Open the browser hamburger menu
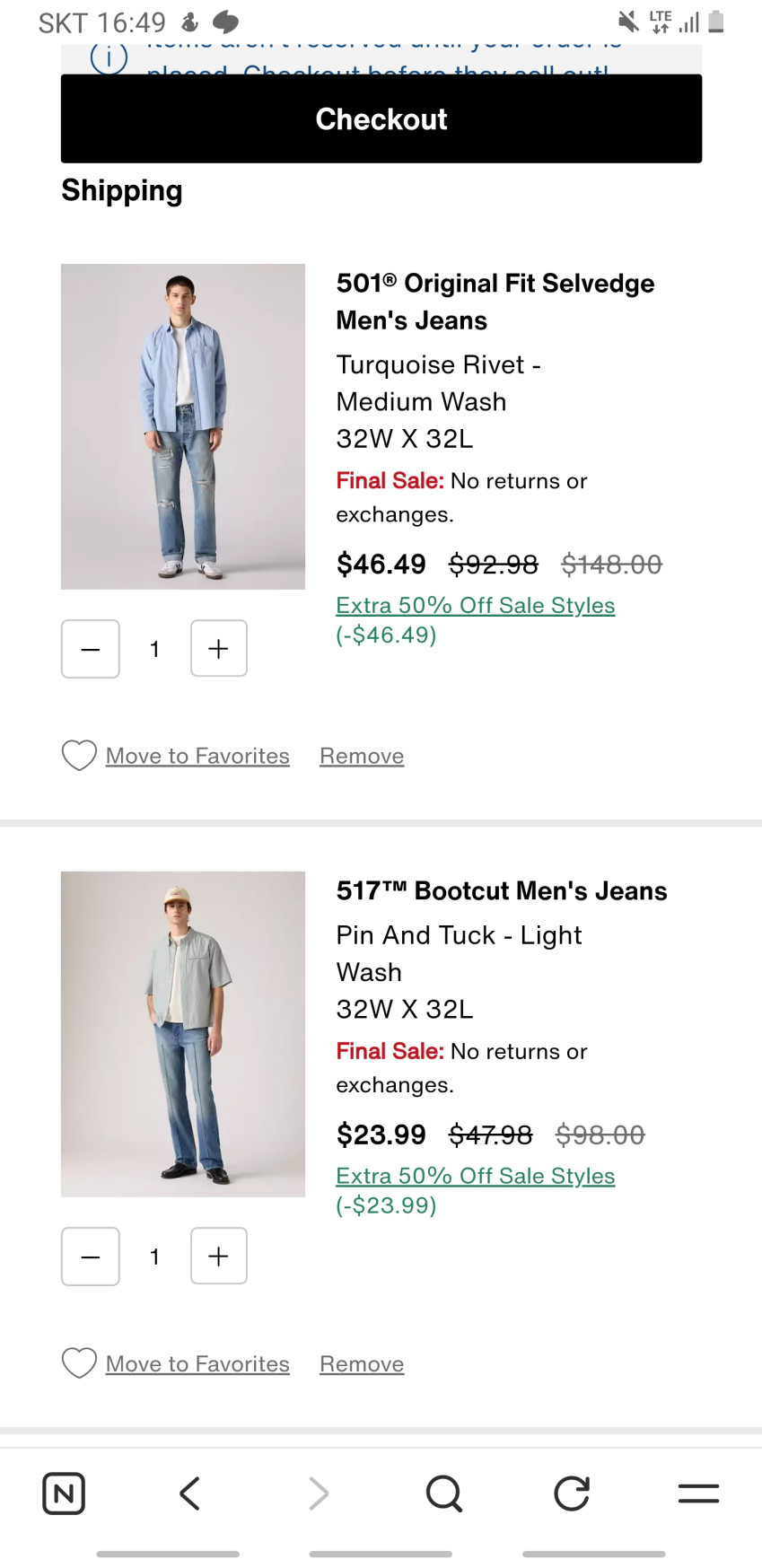The width and height of the screenshot is (762, 1568). (698, 1494)
